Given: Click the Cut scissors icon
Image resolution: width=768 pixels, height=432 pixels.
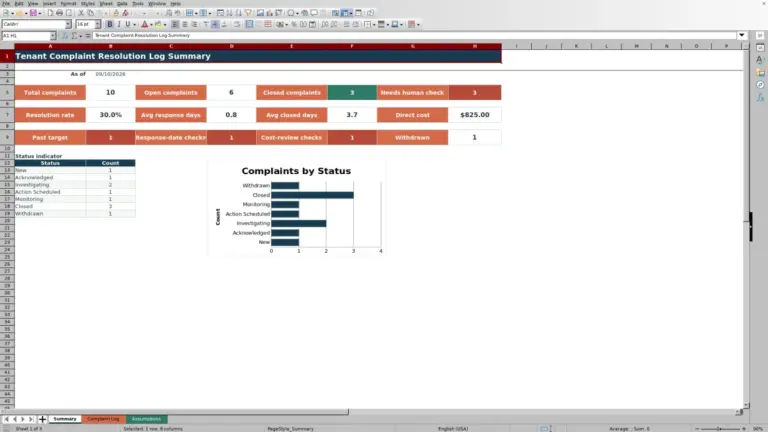Looking at the screenshot, I should pyautogui.click(x=81, y=13).
